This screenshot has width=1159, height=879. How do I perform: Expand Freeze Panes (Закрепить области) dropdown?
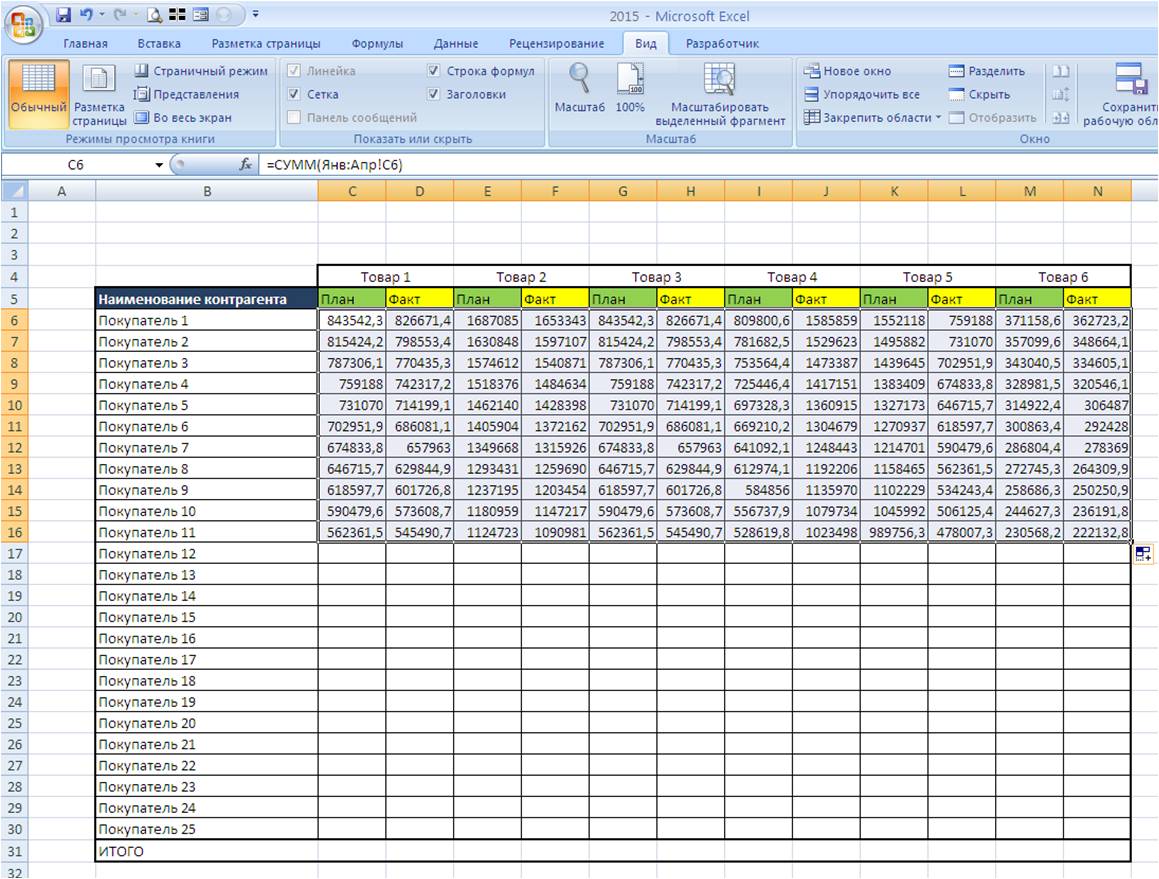pyautogui.click(x=874, y=118)
